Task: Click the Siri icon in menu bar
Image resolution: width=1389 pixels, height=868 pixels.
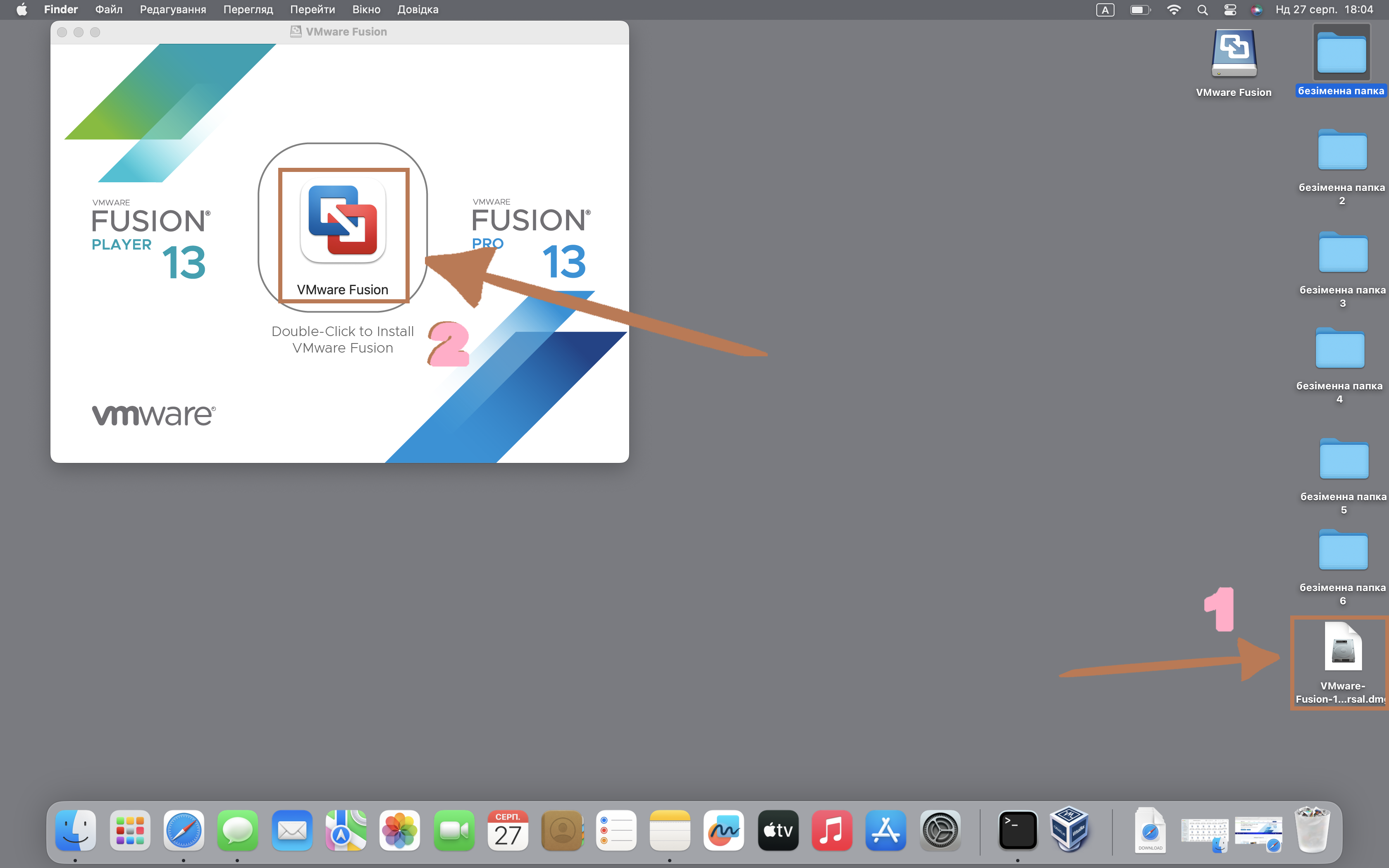Action: coord(1256,10)
